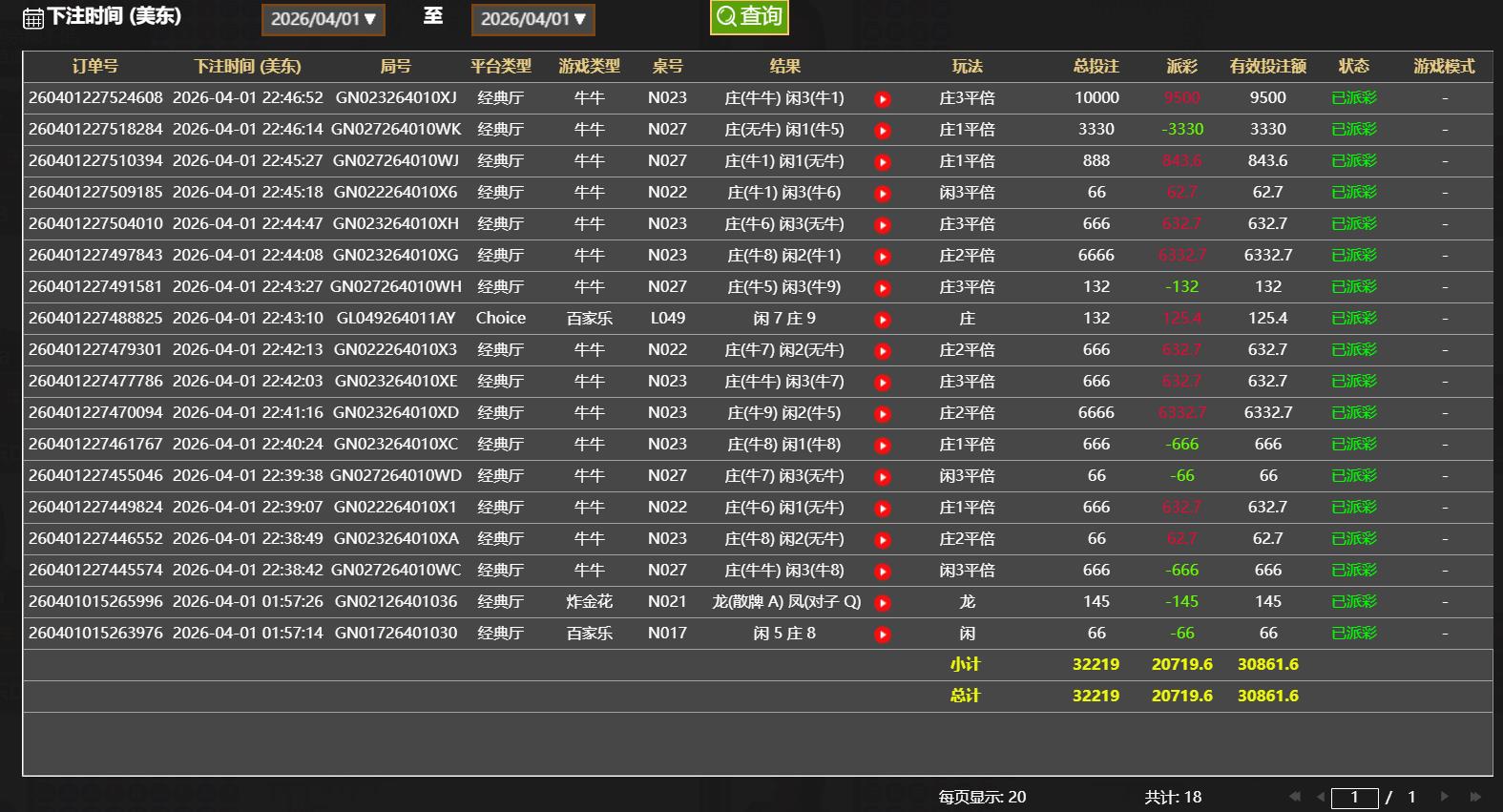Play video replay for order 260401227524608
Screen dimensions: 1503x812
tap(883, 99)
